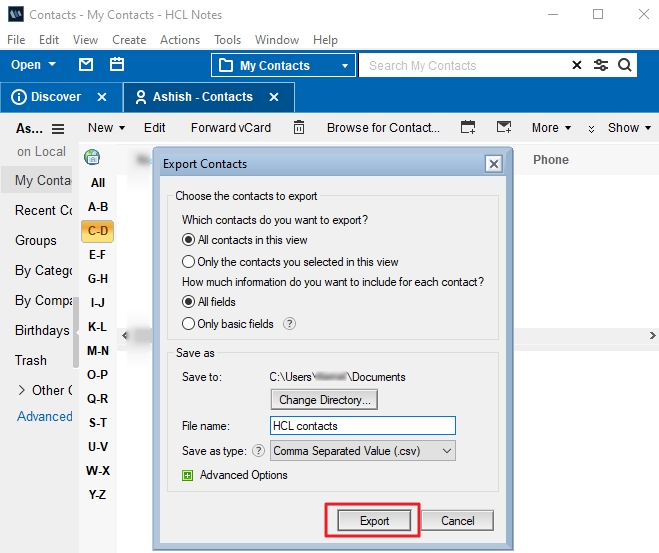Viewport: 659px width, 553px height.
Task: Click the schedule meeting calendar-plus icon
Action: pyautogui.click(x=468, y=127)
